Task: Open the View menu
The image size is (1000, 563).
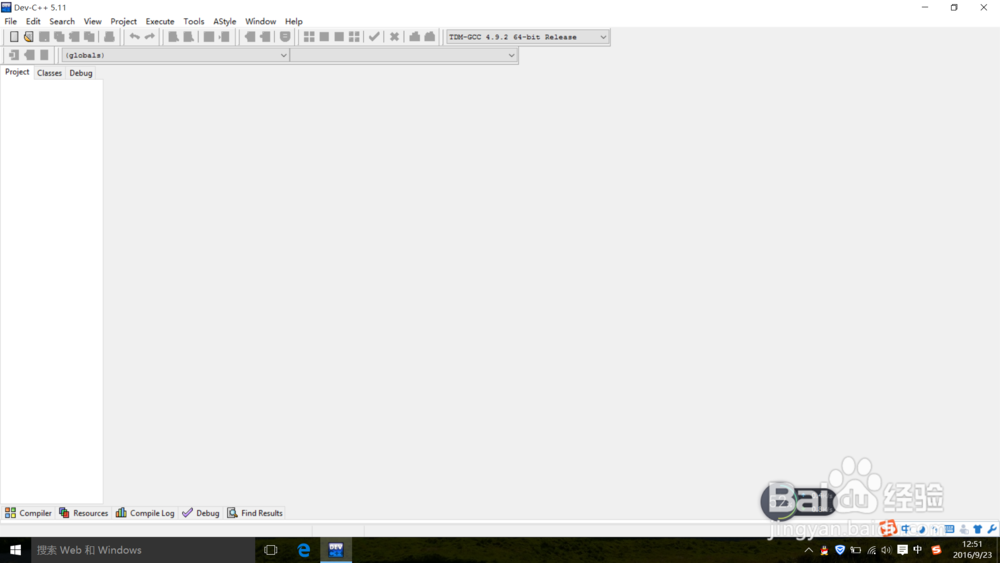Action: coord(92,21)
